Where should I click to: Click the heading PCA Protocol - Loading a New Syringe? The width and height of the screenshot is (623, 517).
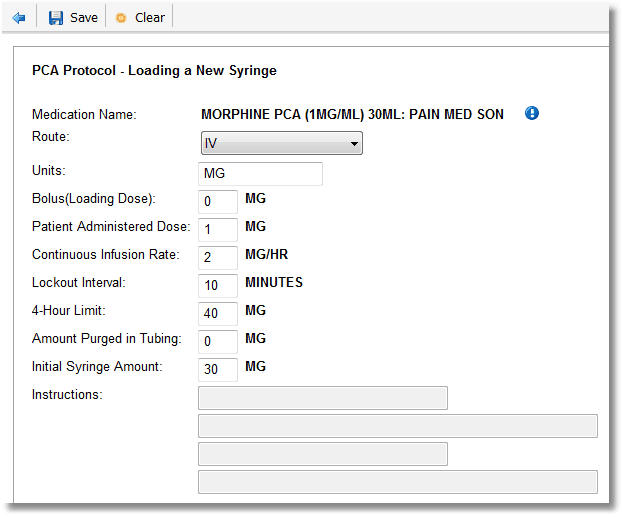[x=154, y=71]
